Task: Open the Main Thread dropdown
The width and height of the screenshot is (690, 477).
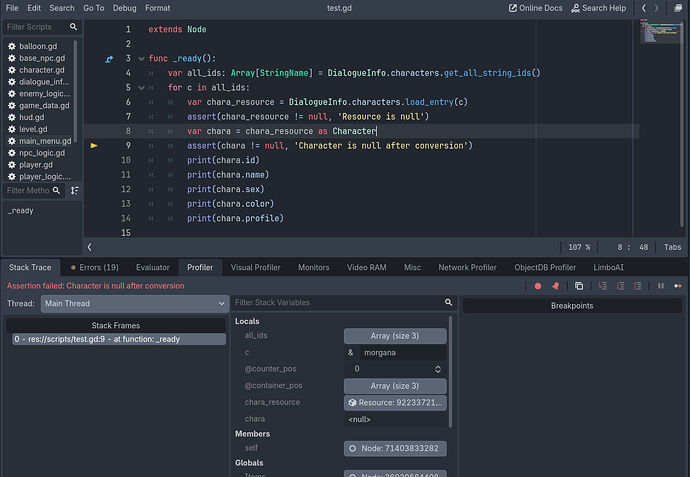Action: tap(135, 304)
